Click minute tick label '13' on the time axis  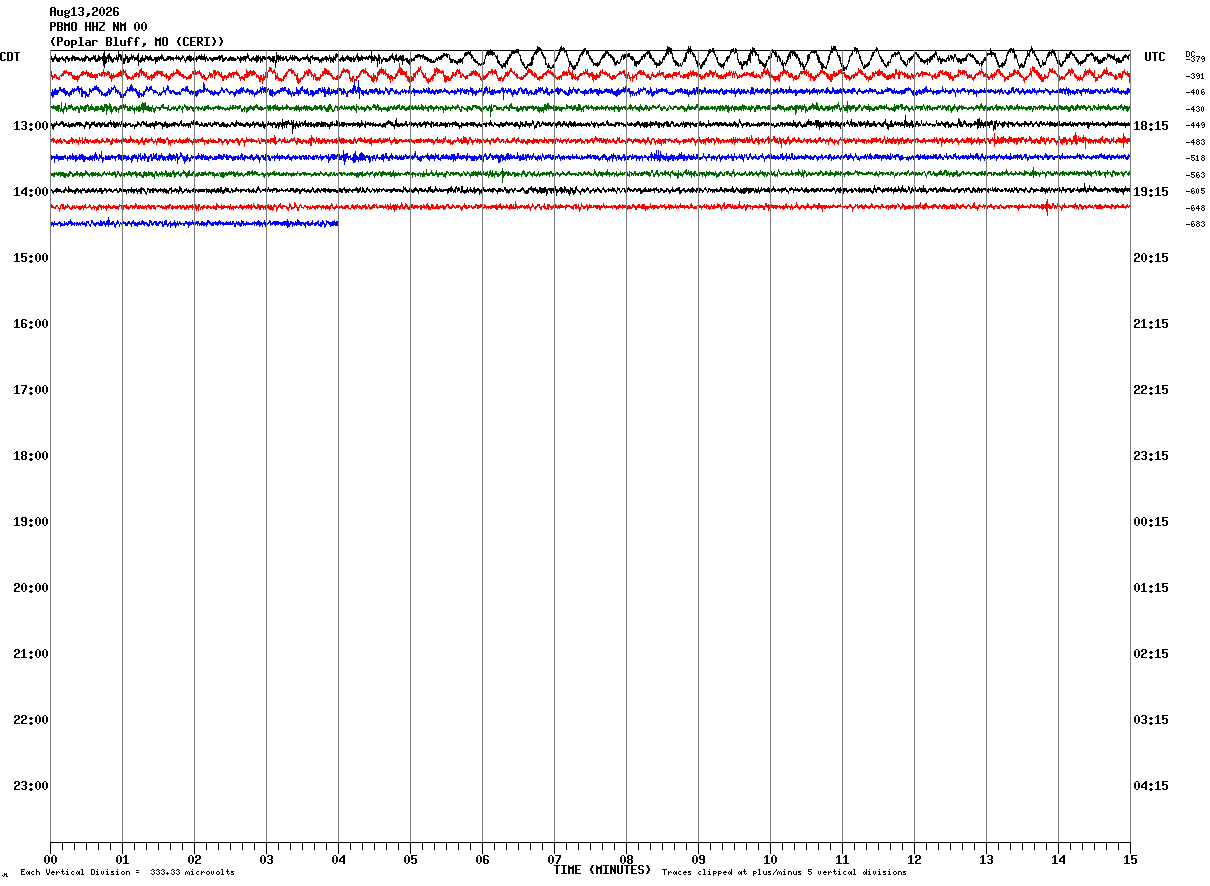click(x=986, y=860)
